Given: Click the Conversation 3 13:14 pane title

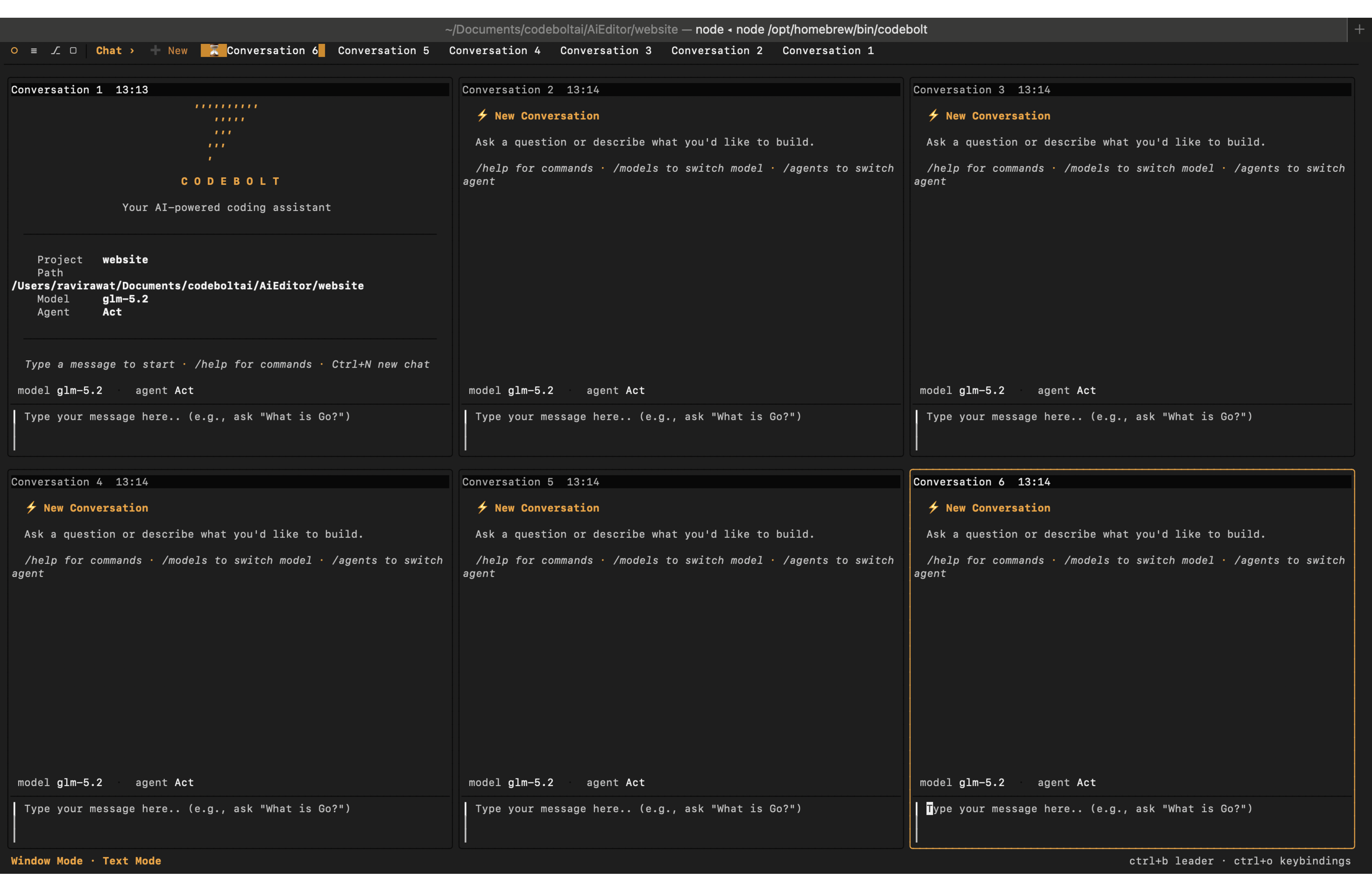Looking at the screenshot, I should (x=982, y=90).
